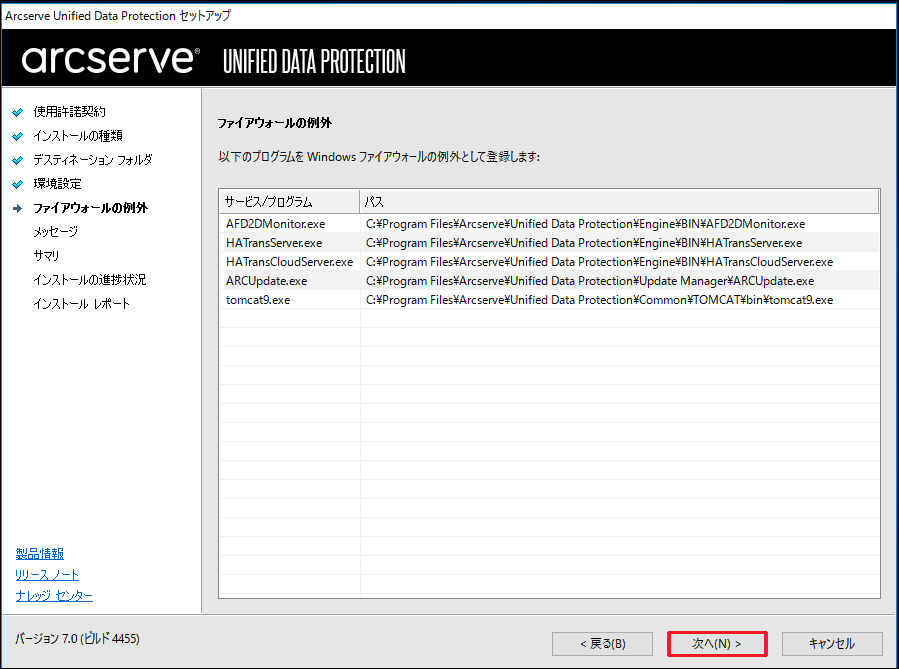Sort by the パス column header

[x=619, y=202]
